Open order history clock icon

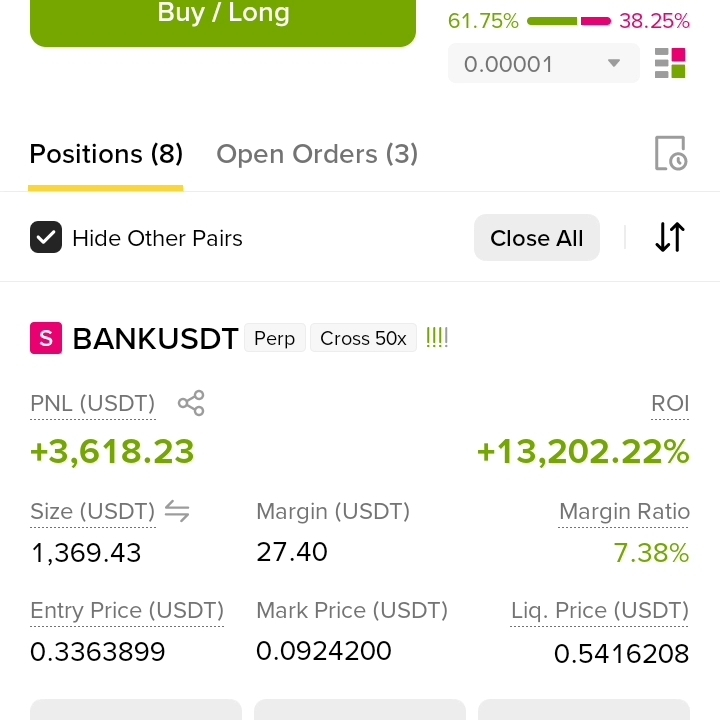point(670,153)
